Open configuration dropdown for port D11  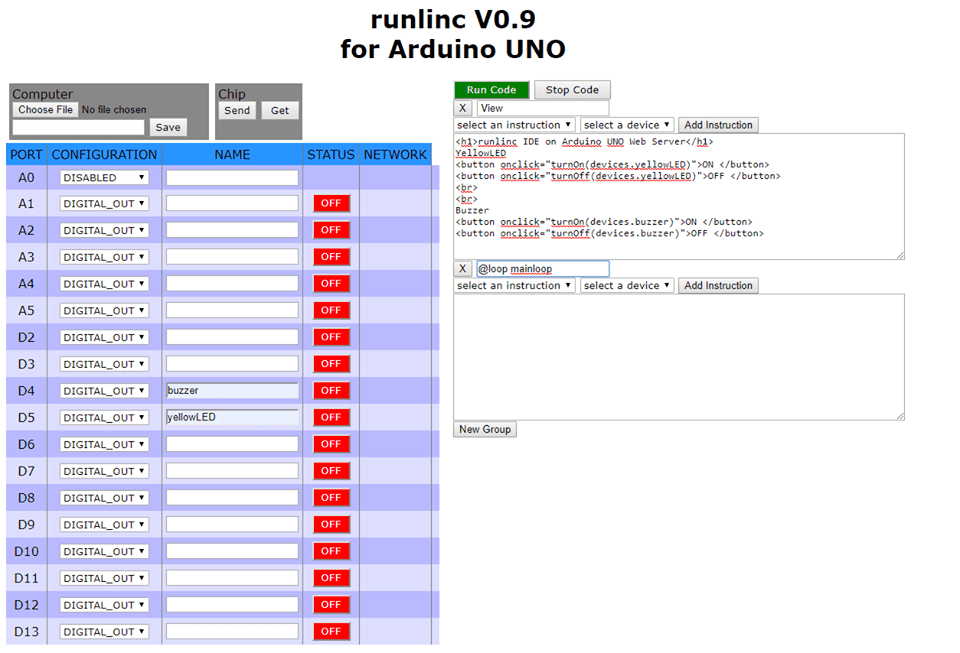click(x=104, y=578)
